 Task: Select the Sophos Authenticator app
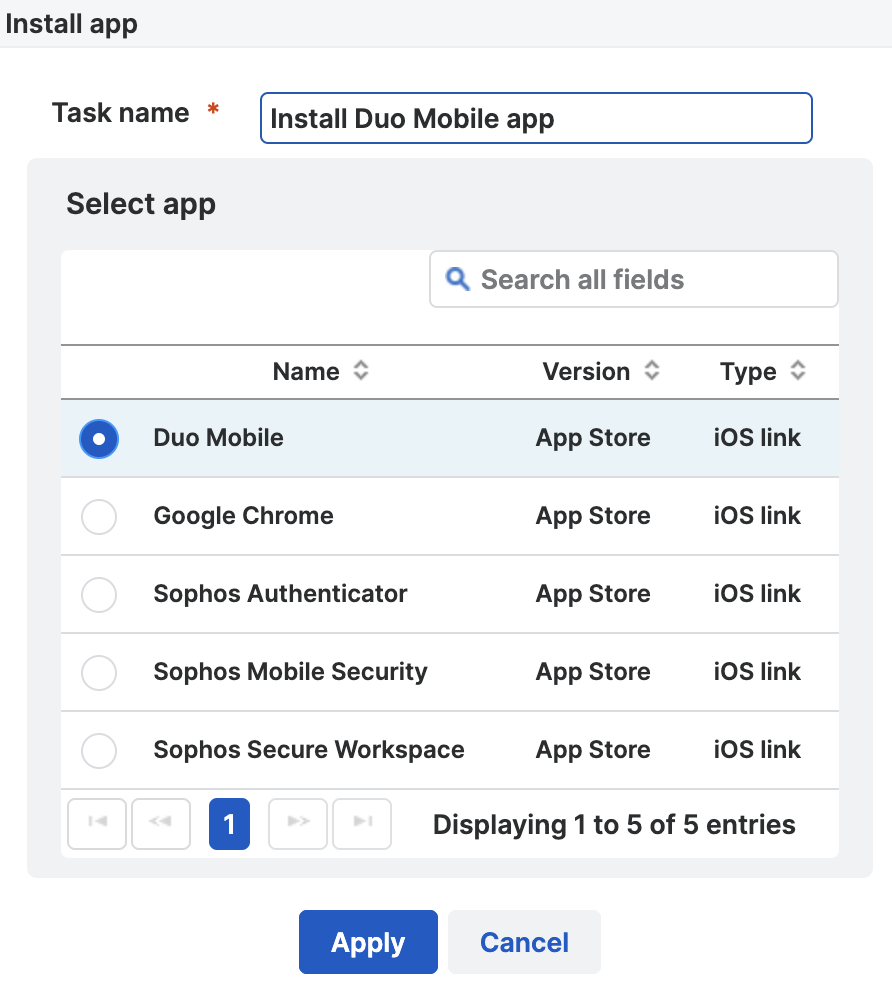[x=99, y=594]
